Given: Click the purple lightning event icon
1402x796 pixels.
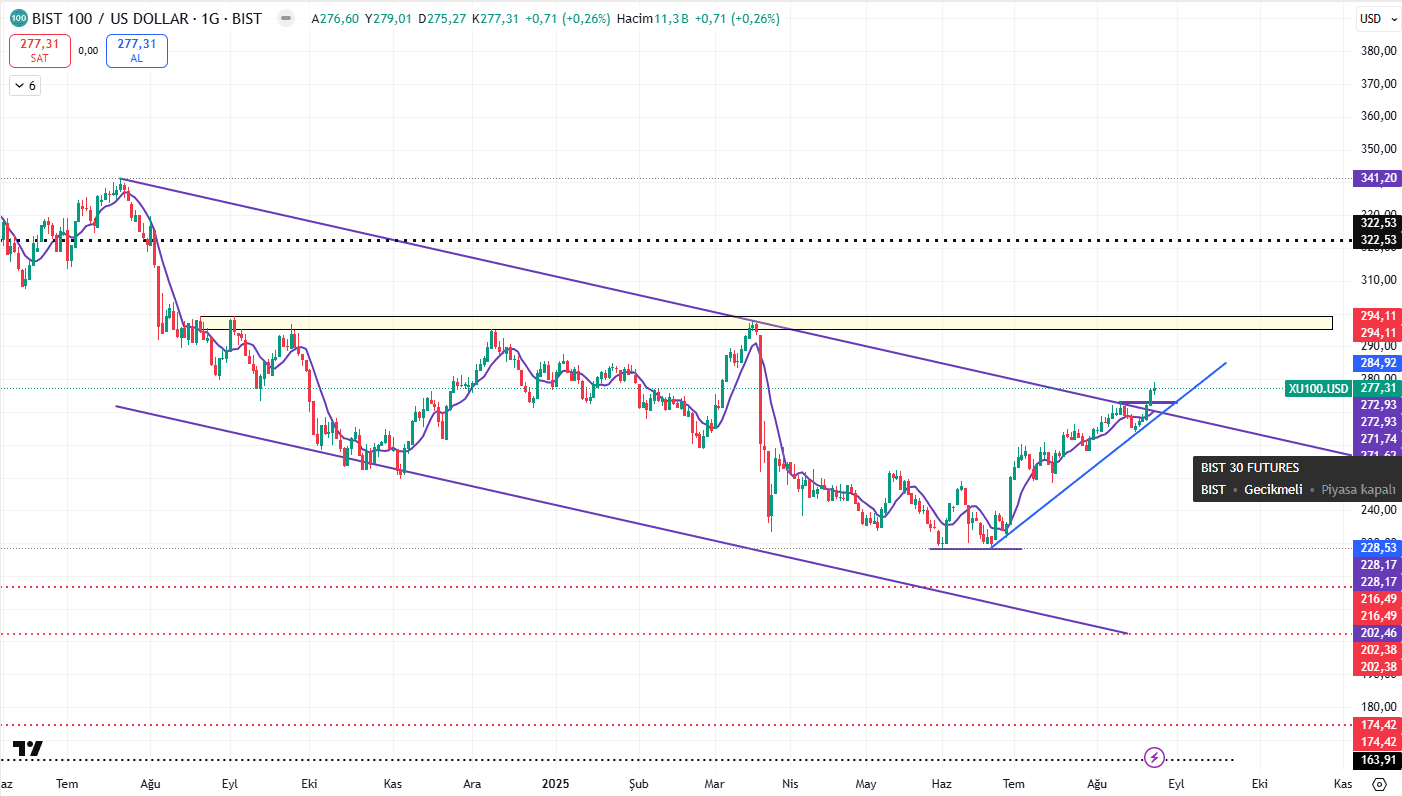Looking at the screenshot, I should coord(1154,756).
